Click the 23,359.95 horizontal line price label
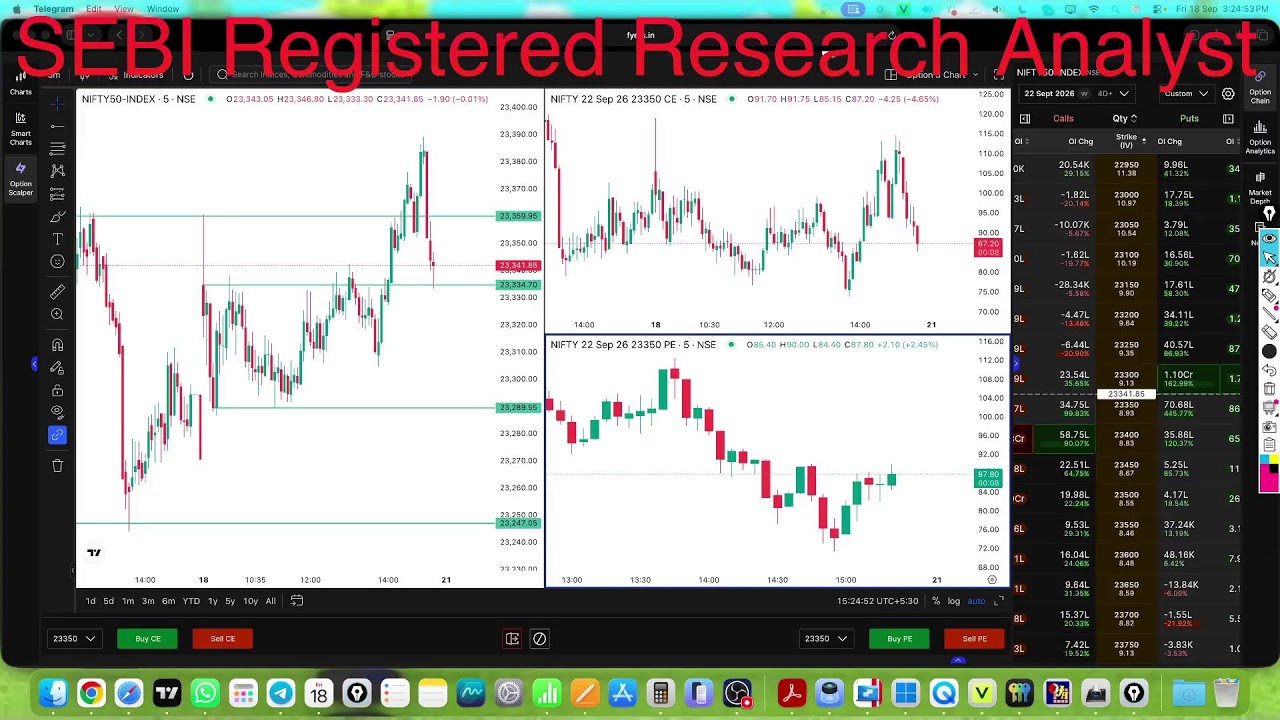1280x720 pixels. point(519,216)
